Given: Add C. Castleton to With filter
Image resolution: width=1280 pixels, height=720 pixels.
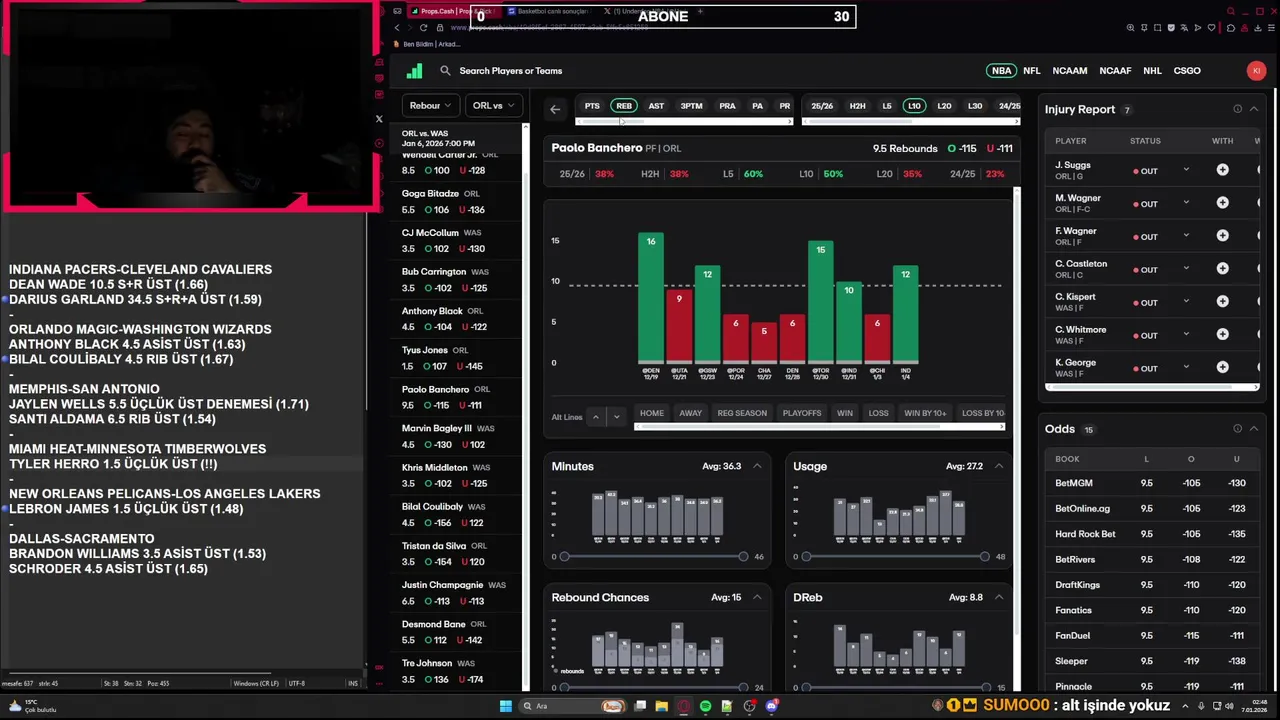Looking at the screenshot, I should click(x=1222, y=269).
